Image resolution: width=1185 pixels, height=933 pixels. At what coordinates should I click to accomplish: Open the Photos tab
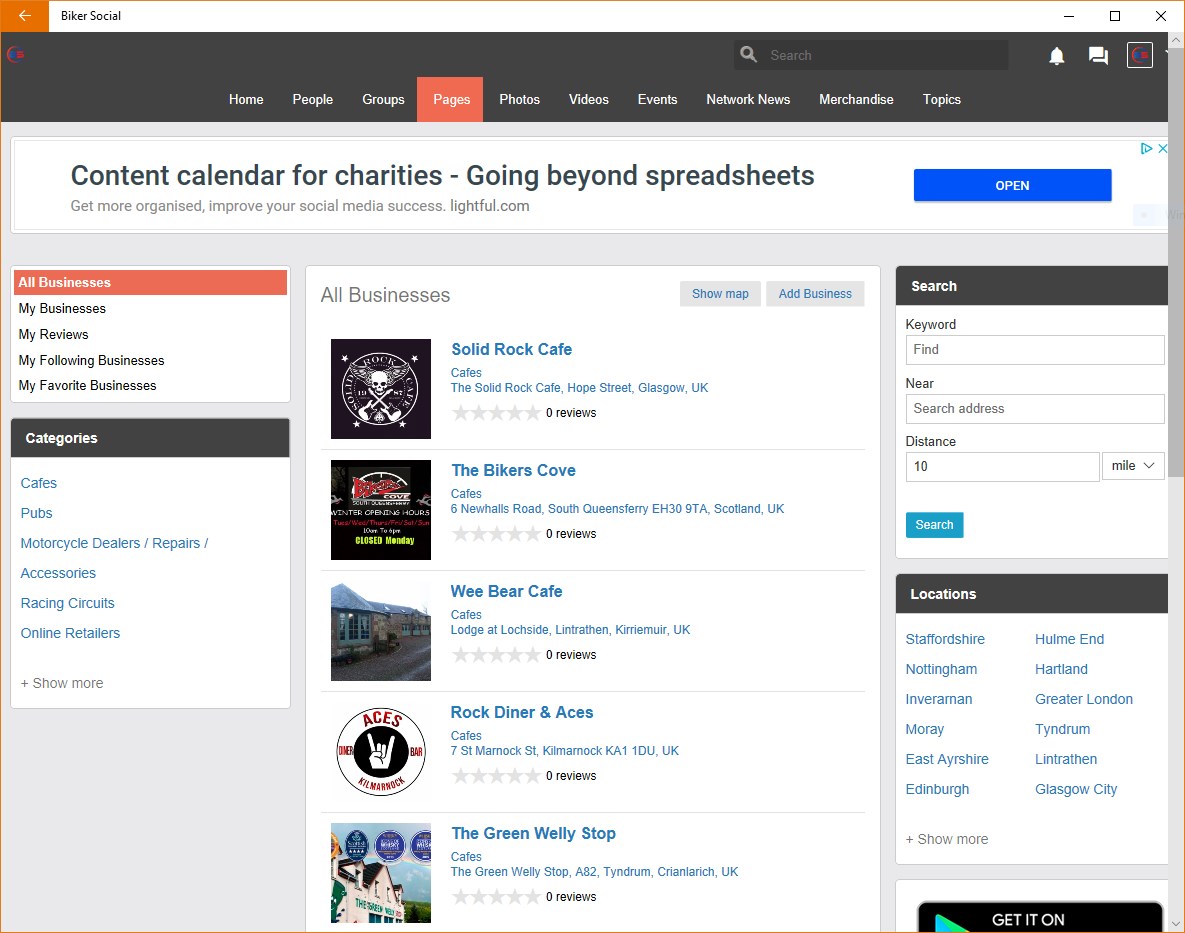(x=519, y=99)
